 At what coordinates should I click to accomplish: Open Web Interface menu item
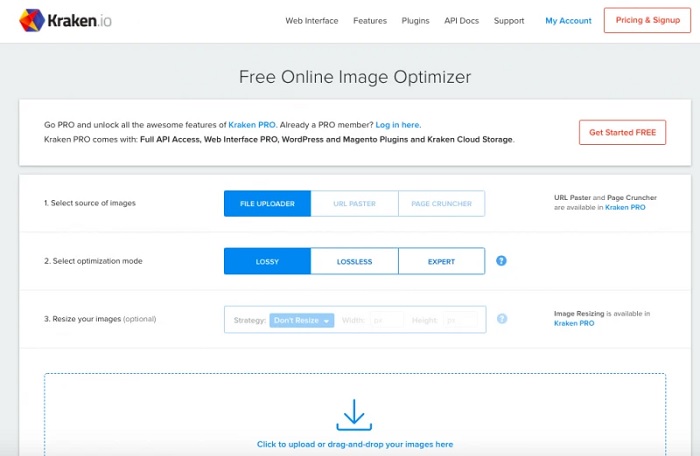pos(311,21)
